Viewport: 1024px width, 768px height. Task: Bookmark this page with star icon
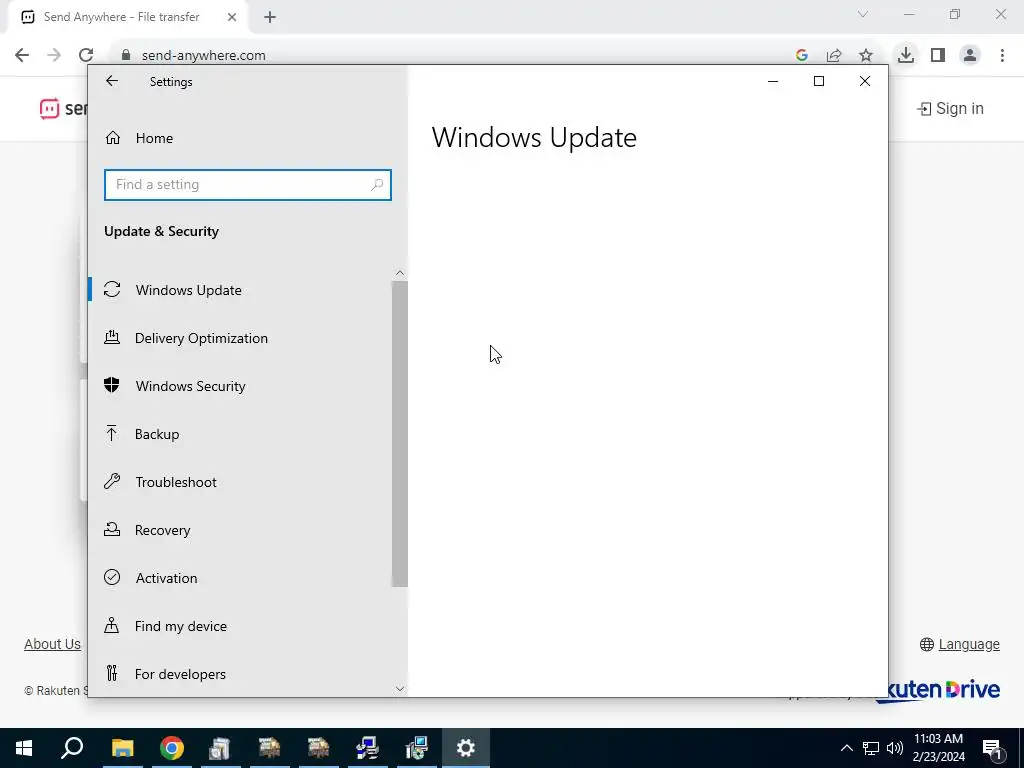coord(866,56)
